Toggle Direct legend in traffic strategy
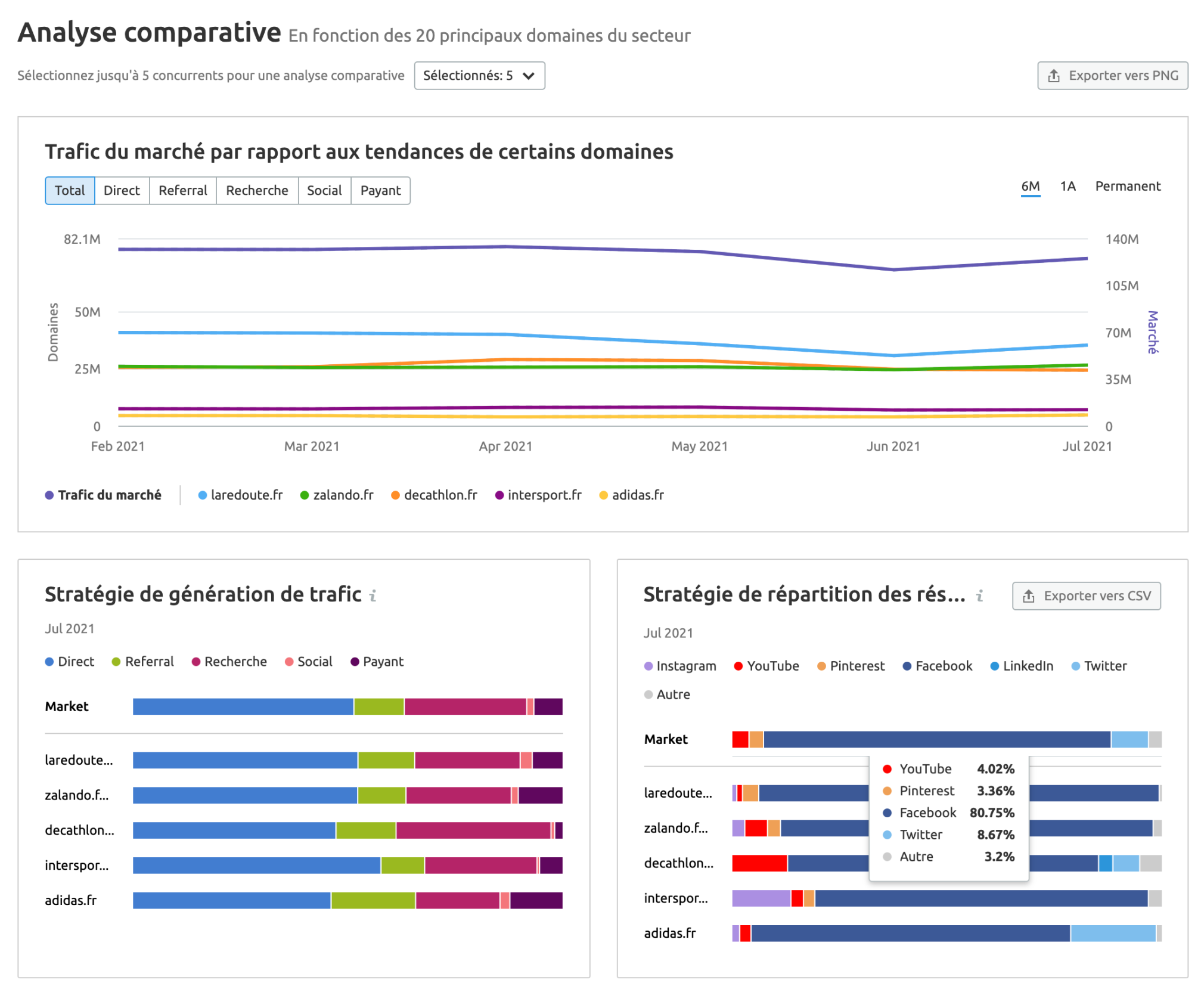This screenshot has height=986, width=1204. (x=70, y=661)
